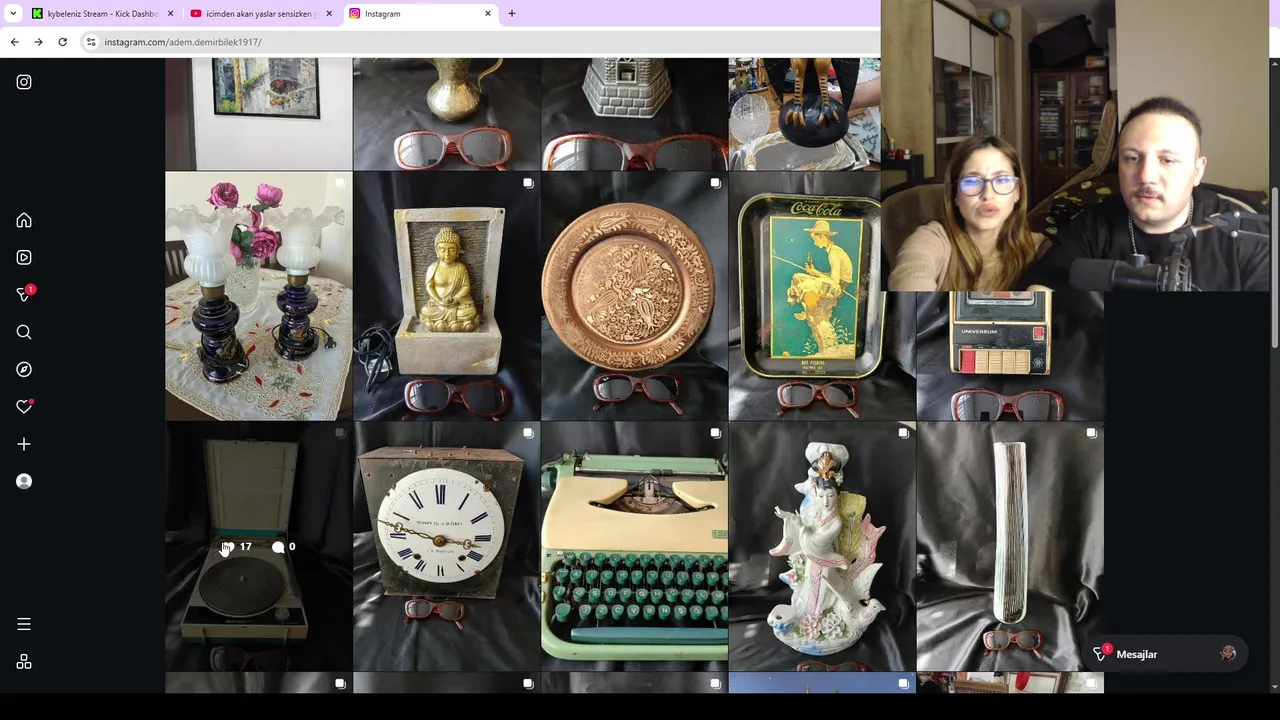The image size is (1280, 720).
Task: Click the avatar beside Mesajlar
Action: tap(1228, 654)
